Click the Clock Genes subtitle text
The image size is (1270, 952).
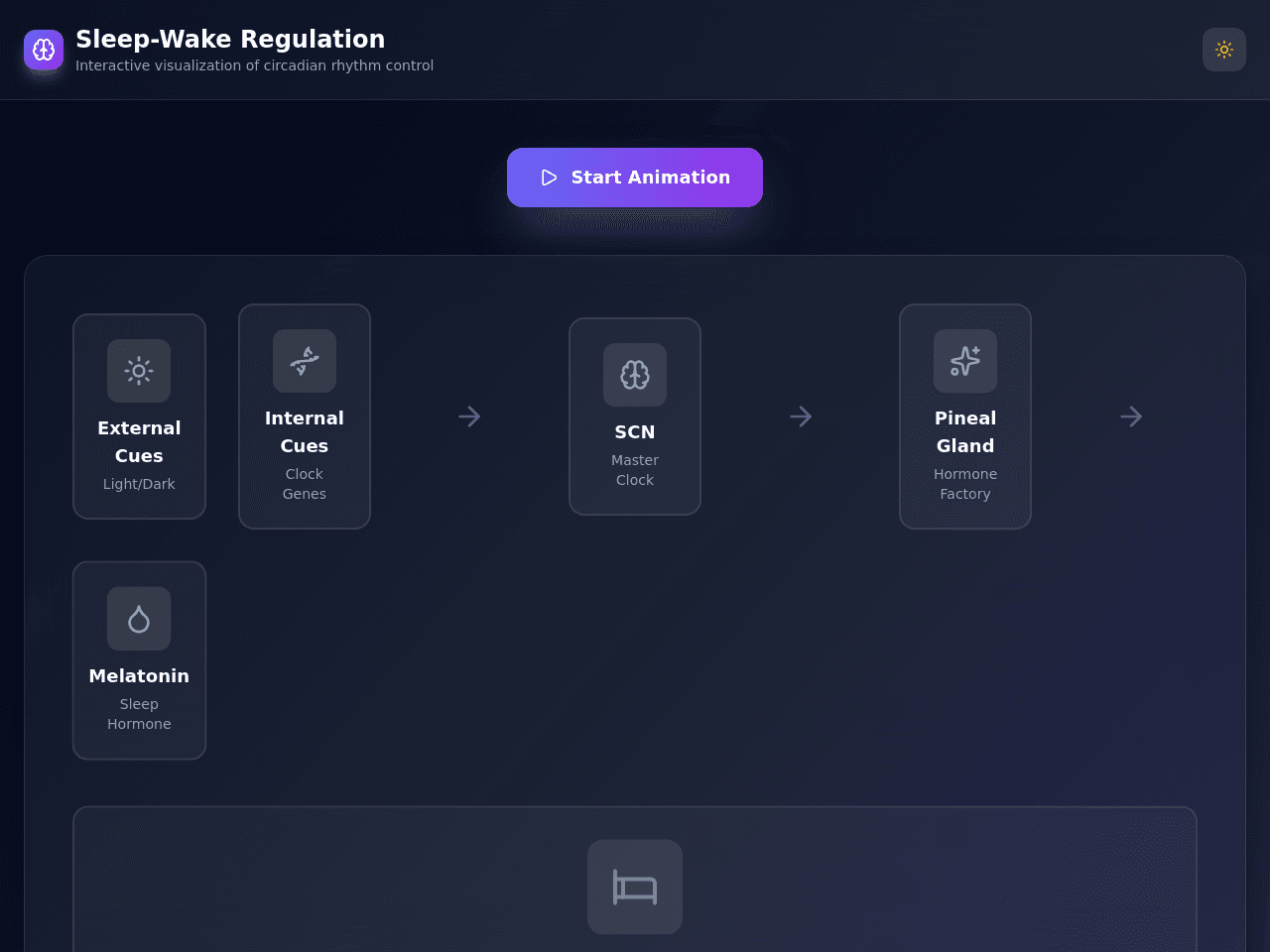coord(305,484)
